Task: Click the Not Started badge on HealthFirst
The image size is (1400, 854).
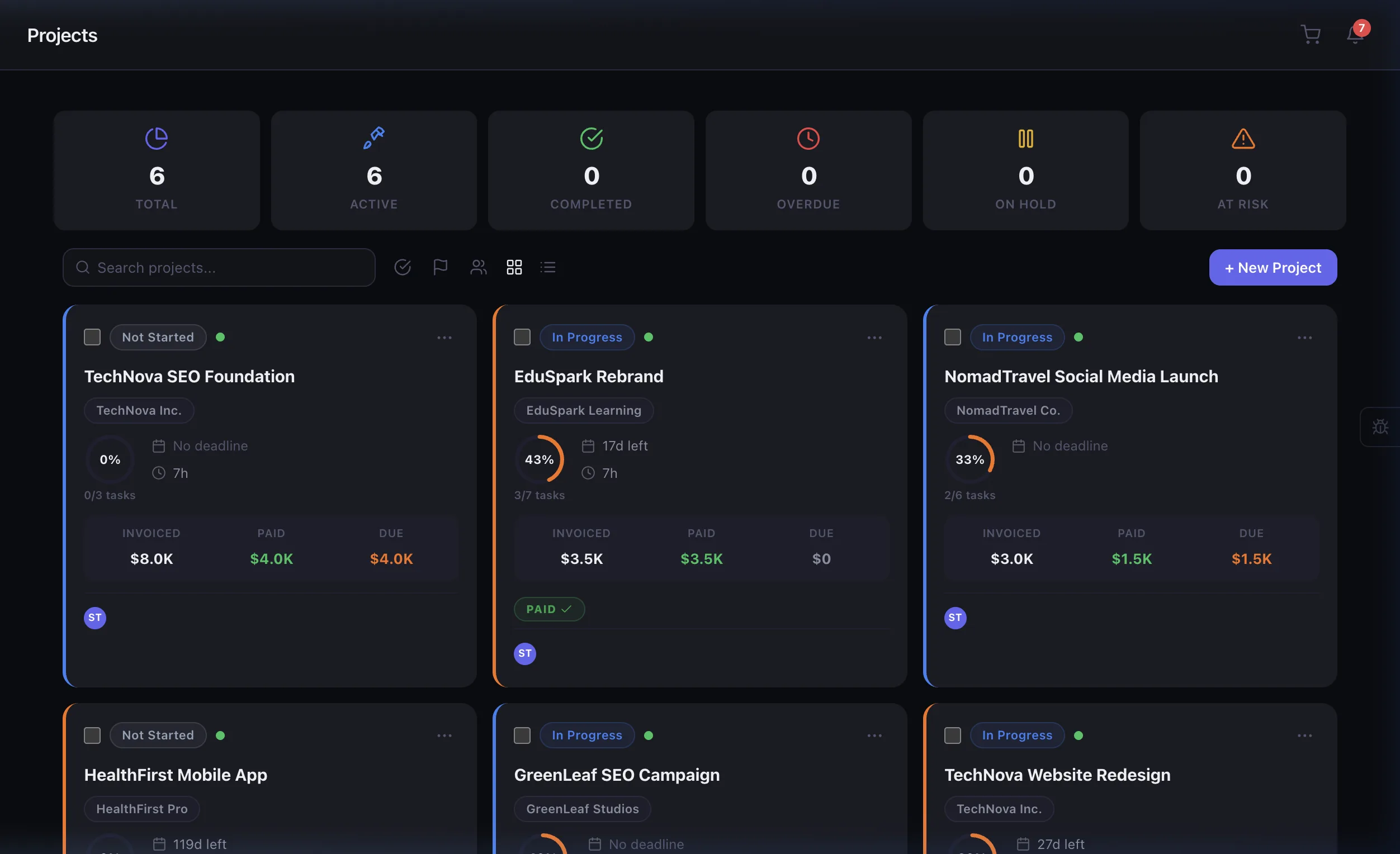Action: click(157, 735)
